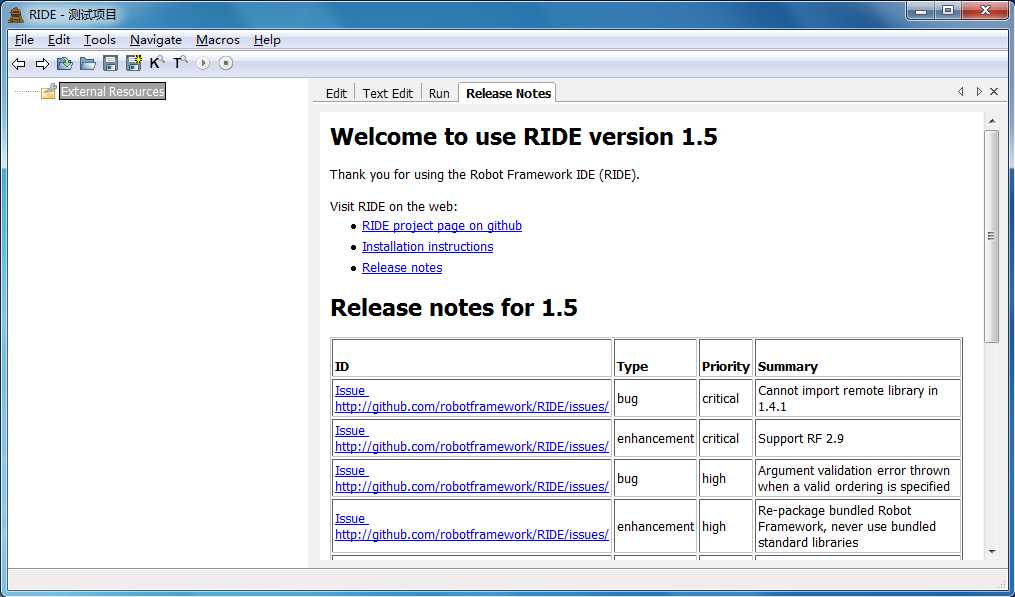This screenshot has height=597, width=1015.
Task: Select the External Resources tree node
Action: tap(113, 91)
